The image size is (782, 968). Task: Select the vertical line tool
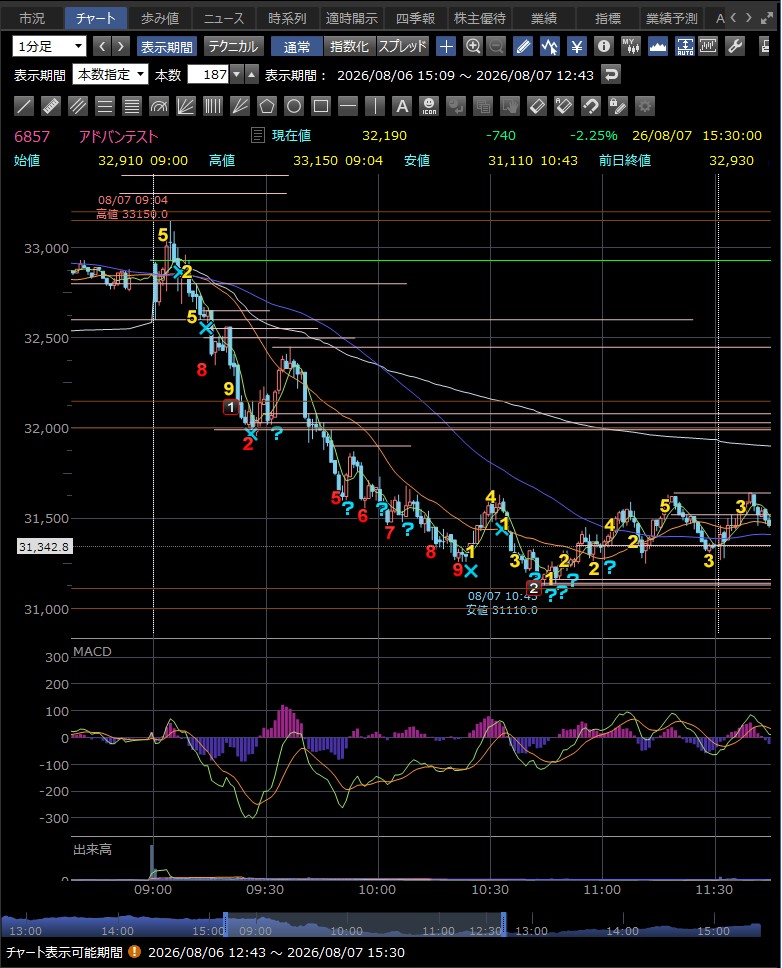point(375,106)
